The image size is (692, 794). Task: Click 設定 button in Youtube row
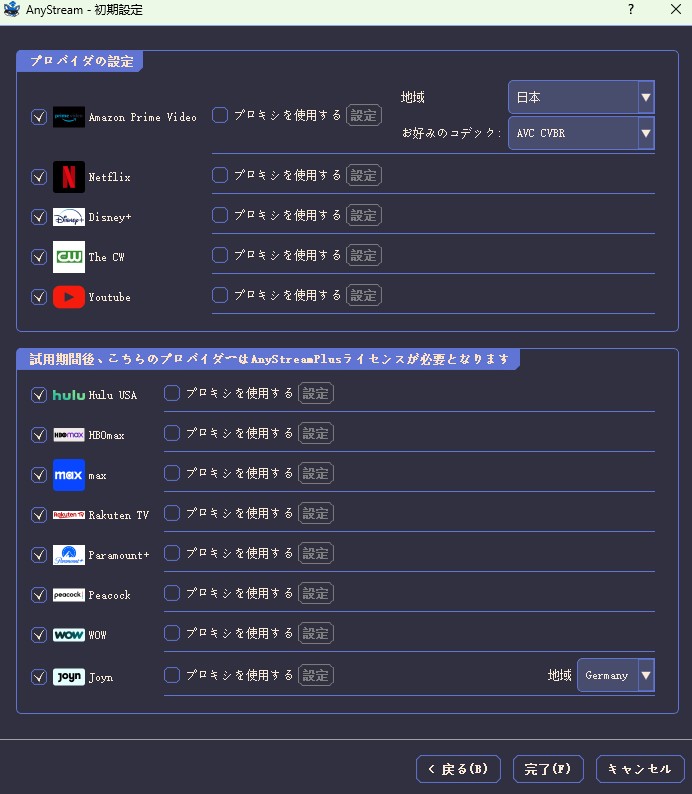click(x=363, y=295)
